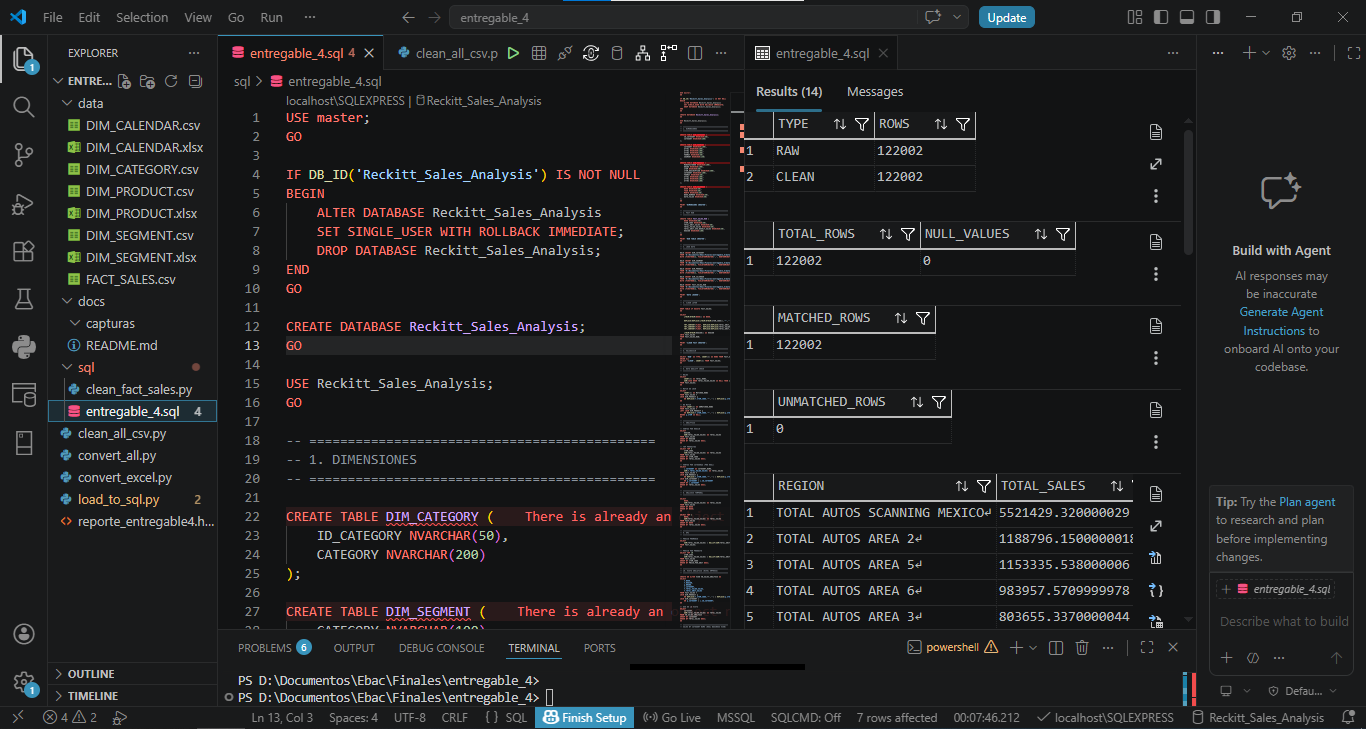The width and height of the screenshot is (1366, 729).
Task: Open Manage gear in activity bar
Action: [x=24, y=683]
